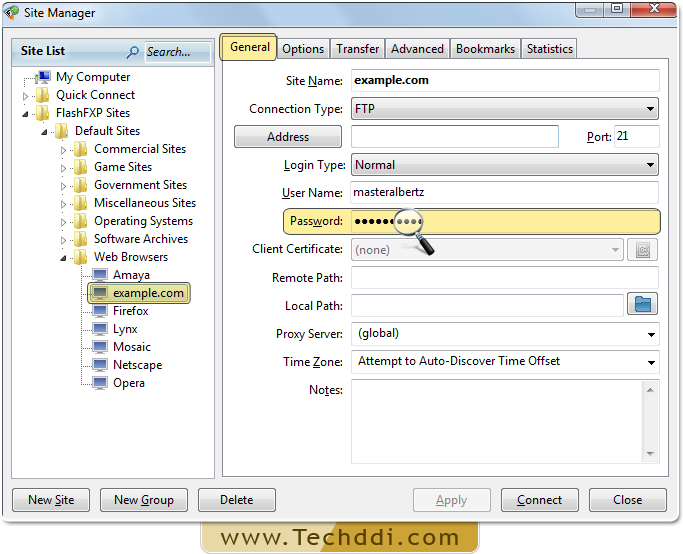The image size is (683, 554).
Task: Click the search magnifier icon in Site List
Action: click(132, 52)
